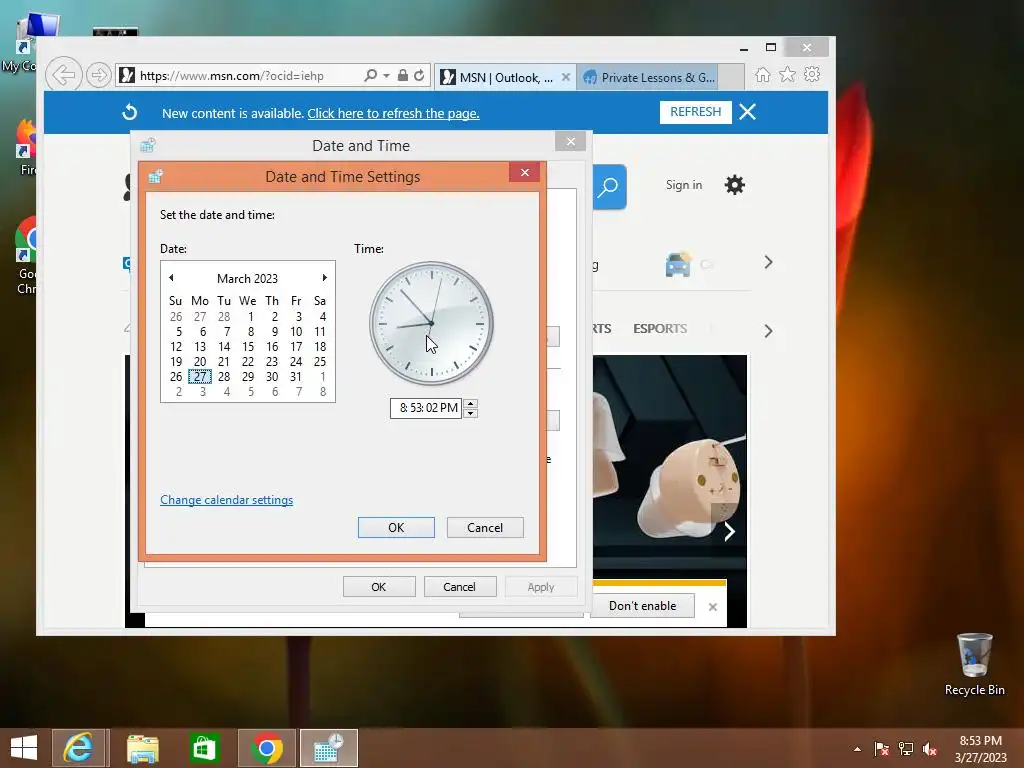1024x768 pixels.
Task: Advance news carousel with right arrow
Action: (729, 532)
